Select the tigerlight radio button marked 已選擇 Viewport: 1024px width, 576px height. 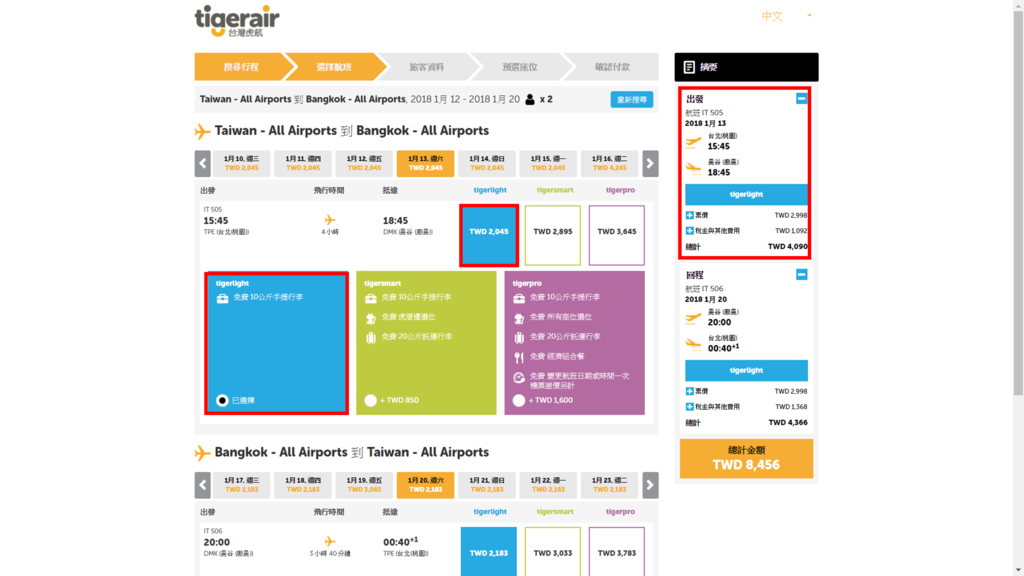tap(222, 400)
